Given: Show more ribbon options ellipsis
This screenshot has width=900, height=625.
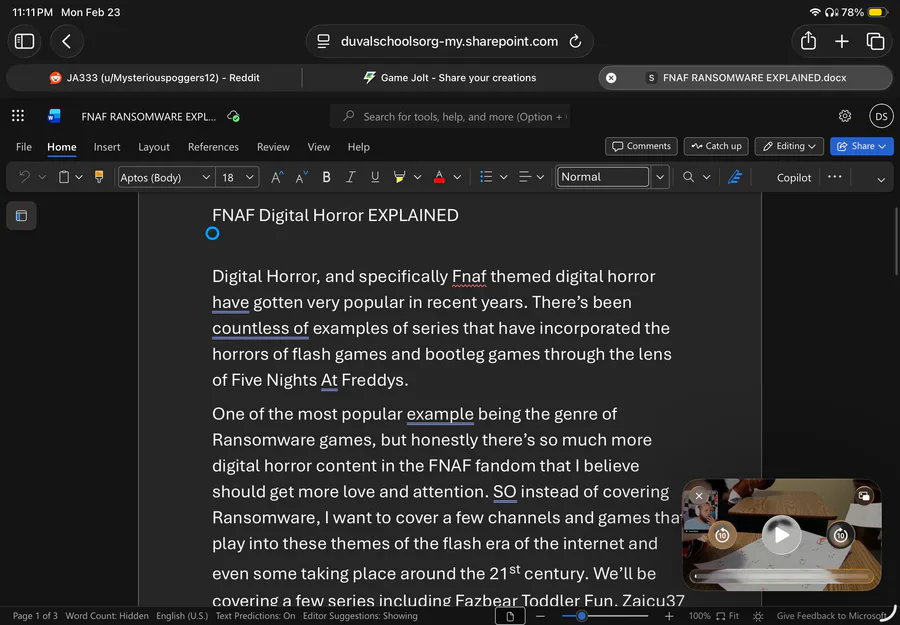Looking at the screenshot, I should (x=835, y=177).
